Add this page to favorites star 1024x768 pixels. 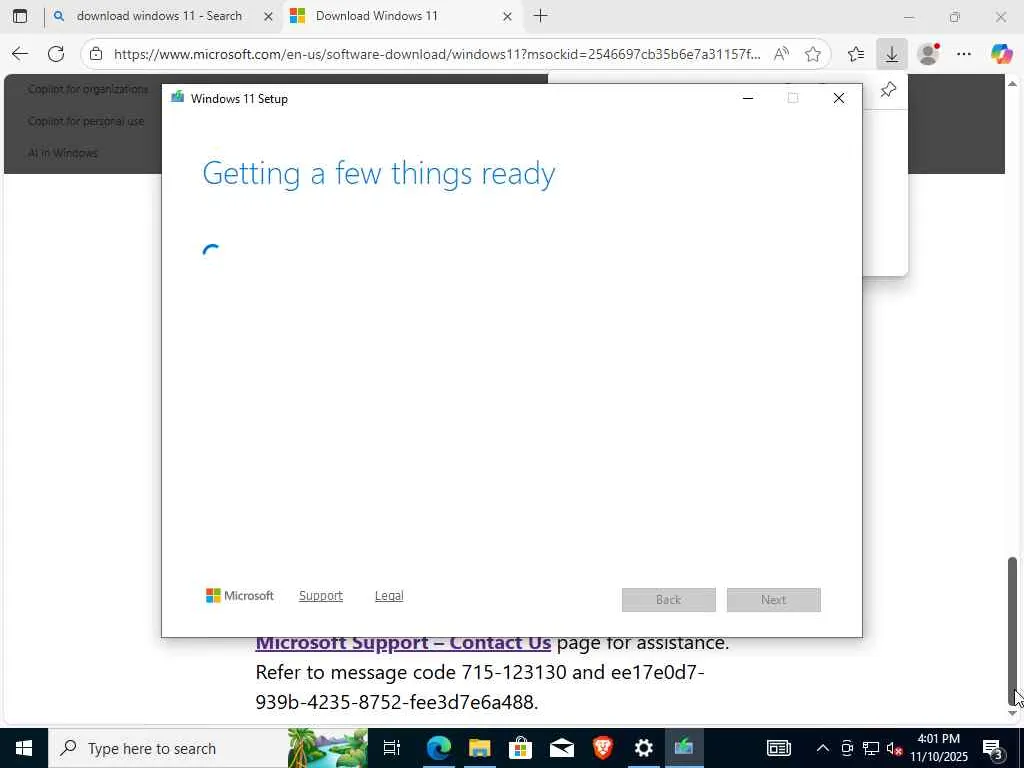click(x=812, y=54)
